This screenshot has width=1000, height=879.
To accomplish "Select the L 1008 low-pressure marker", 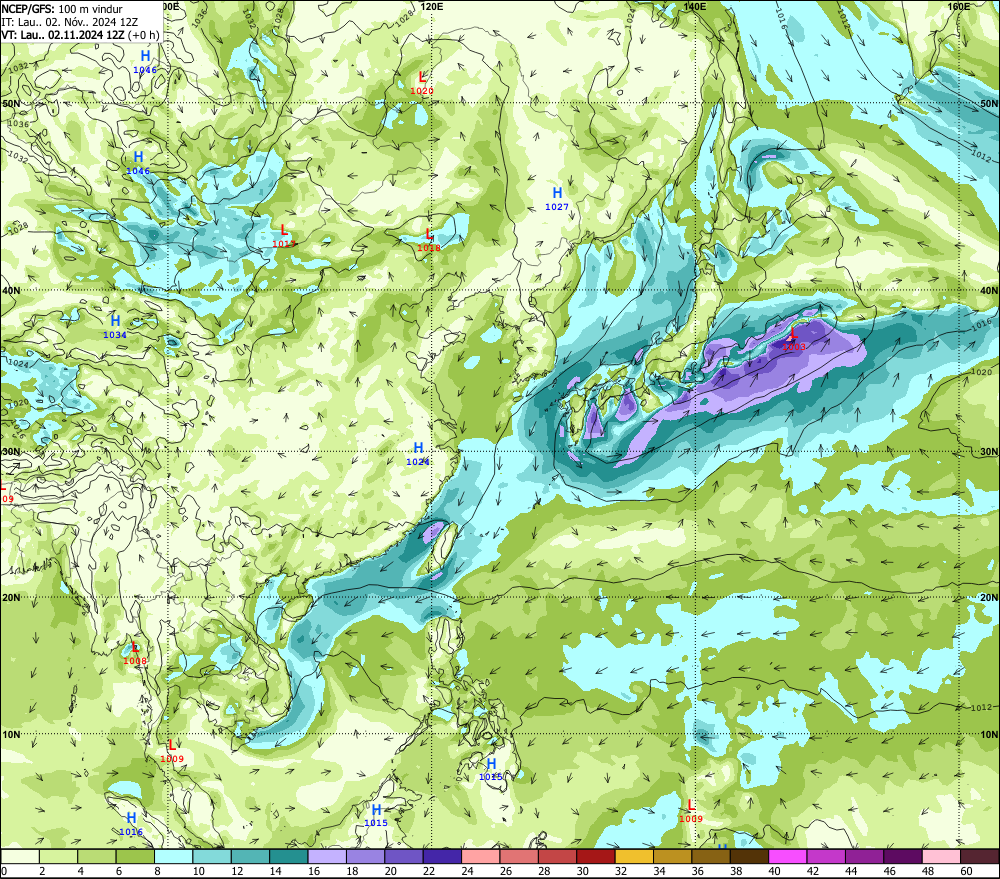I will (135, 654).
